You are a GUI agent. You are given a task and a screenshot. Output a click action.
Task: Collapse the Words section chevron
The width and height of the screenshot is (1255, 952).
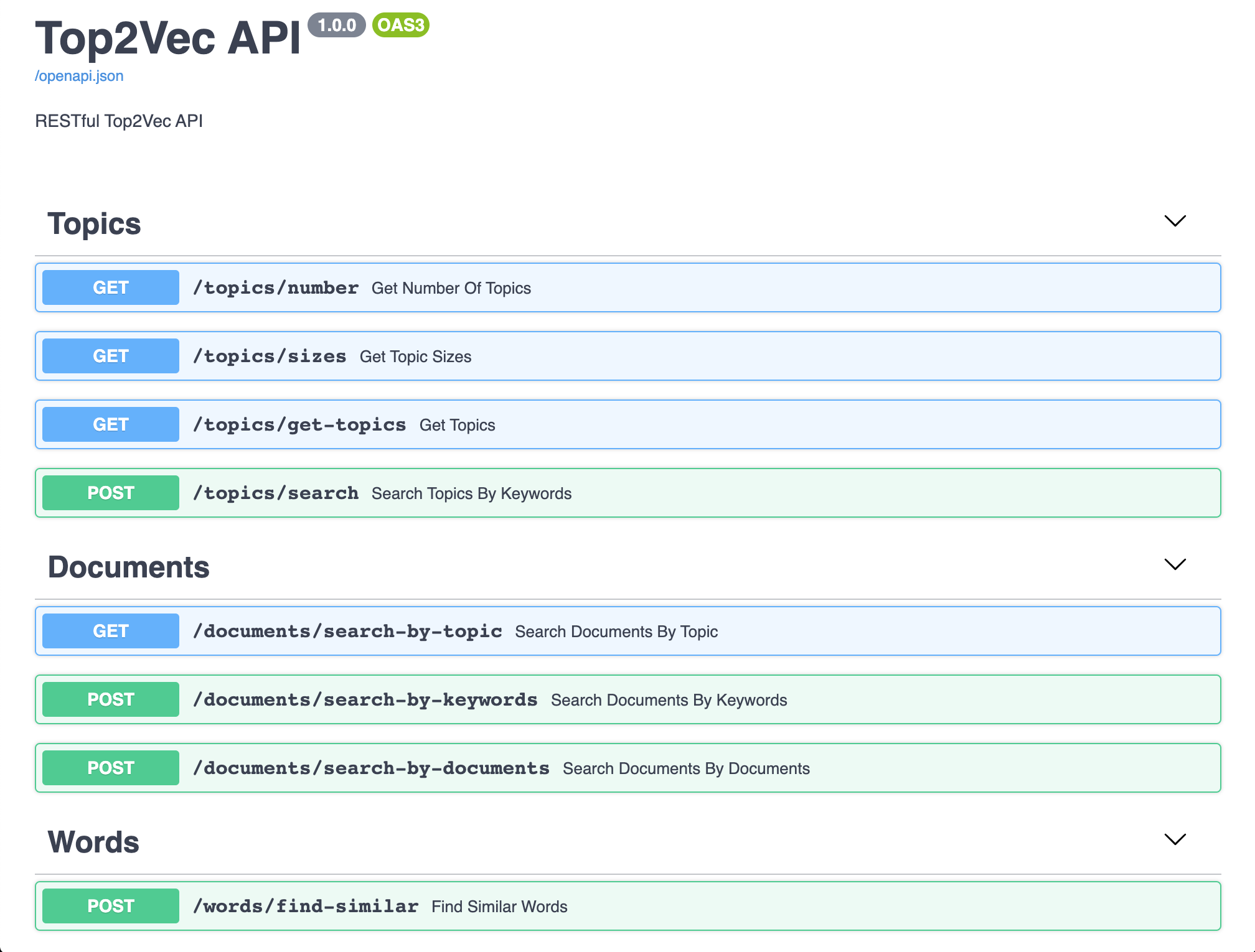1175,839
